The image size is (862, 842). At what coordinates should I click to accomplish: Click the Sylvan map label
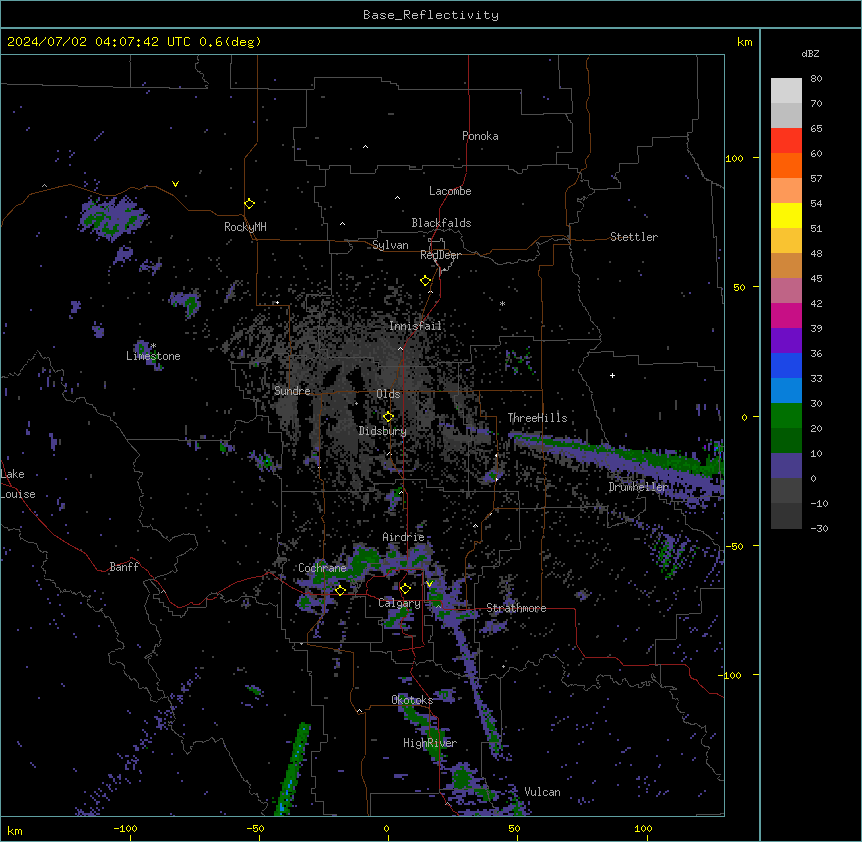[390, 245]
